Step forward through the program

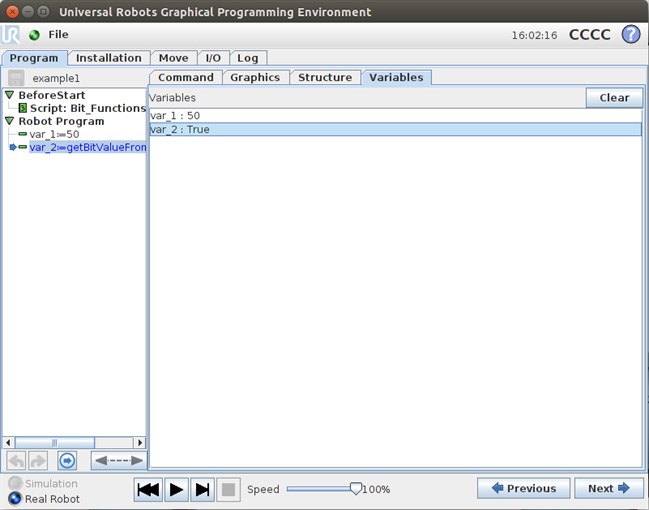click(202, 490)
